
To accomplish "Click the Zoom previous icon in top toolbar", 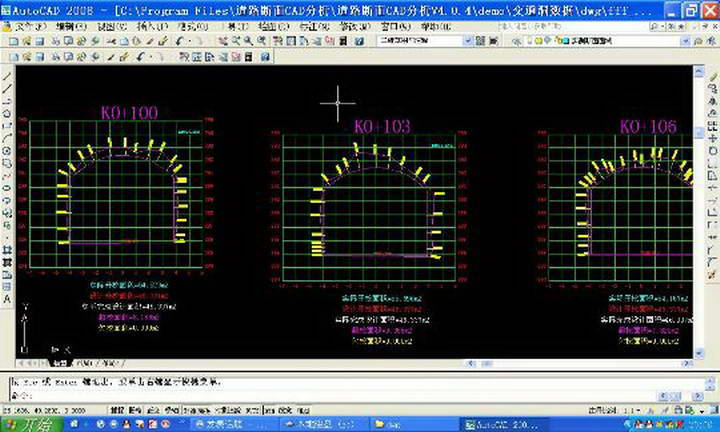I will pos(262,41).
